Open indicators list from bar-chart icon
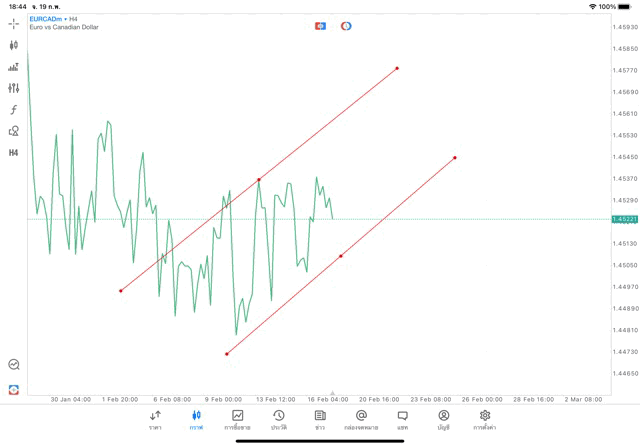The width and height of the screenshot is (640, 447). (x=13, y=67)
